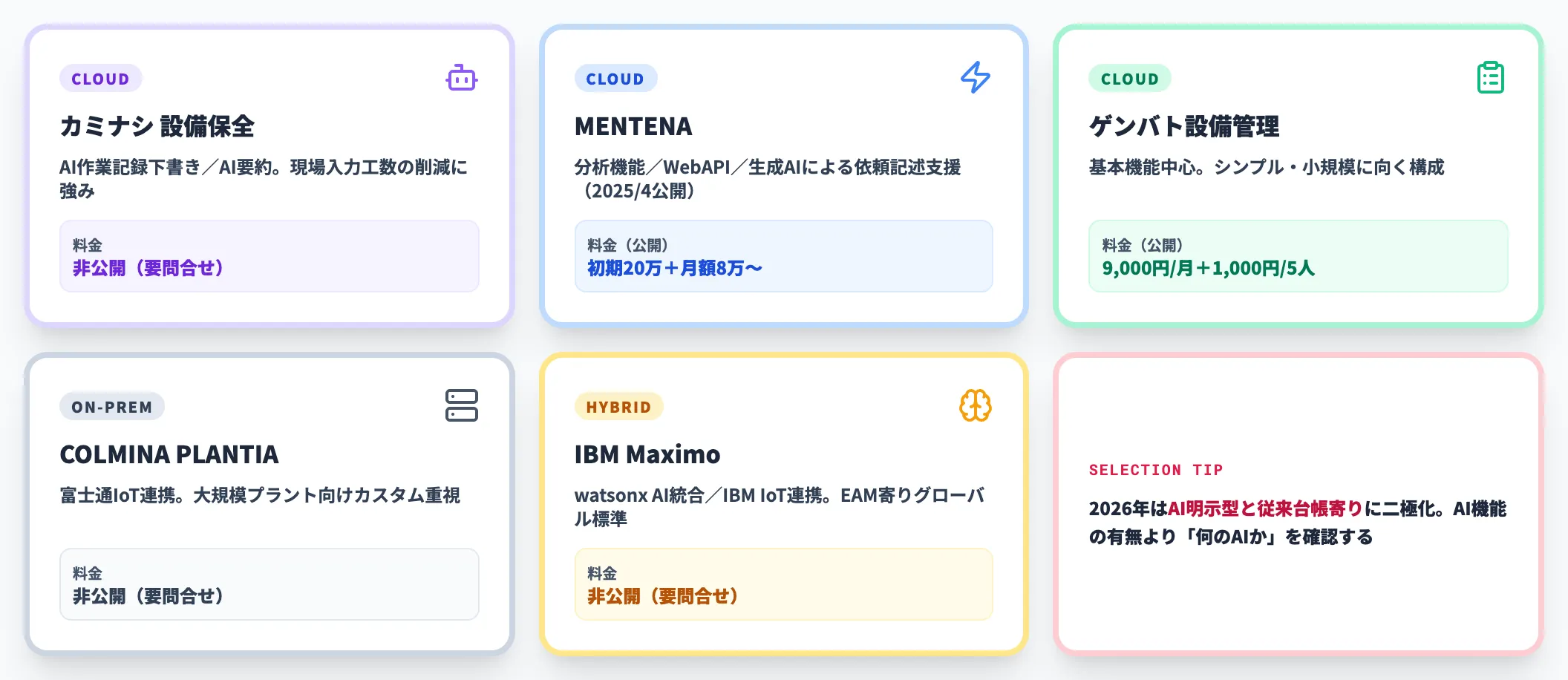The height and width of the screenshot is (680, 1568).
Task: Click the ON-PREM badge
Action: click(111, 407)
